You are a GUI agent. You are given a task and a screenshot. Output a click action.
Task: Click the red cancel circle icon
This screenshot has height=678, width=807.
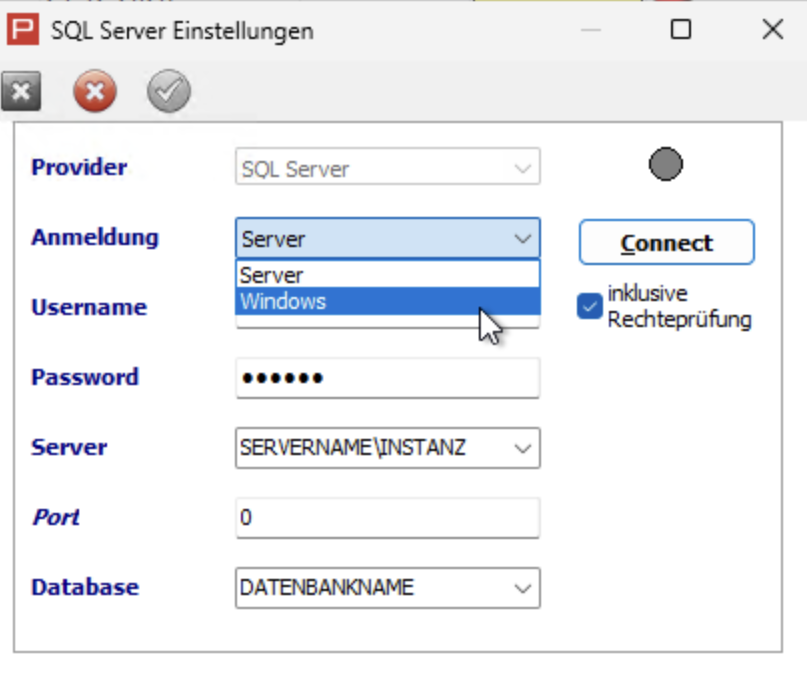[95, 91]
